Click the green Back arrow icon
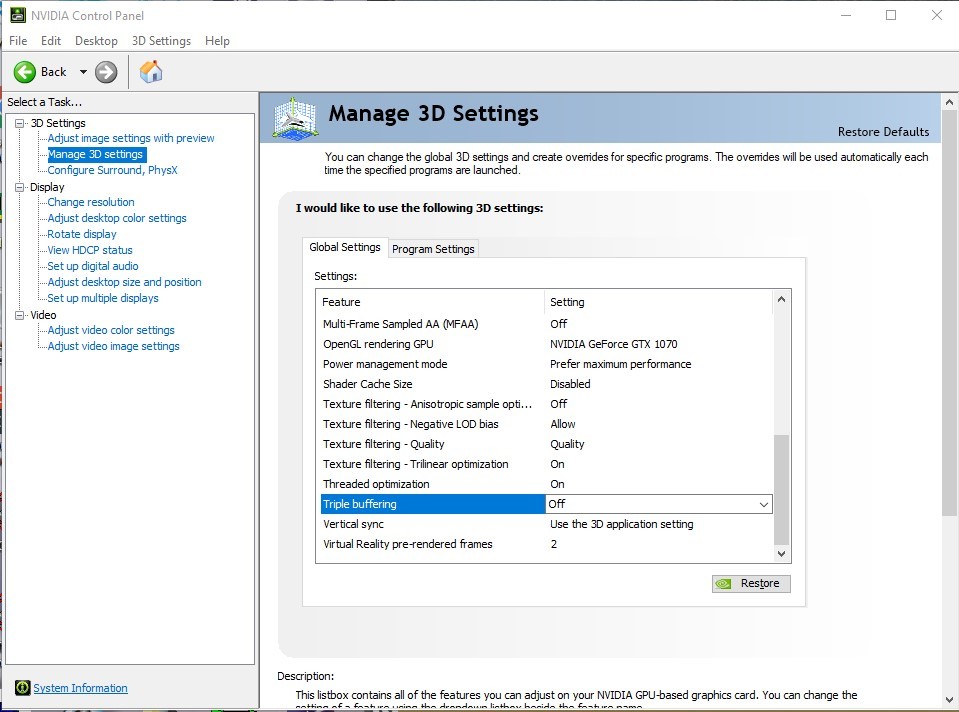The height and width of the screenshot is (712, 959). pos(25,72)
